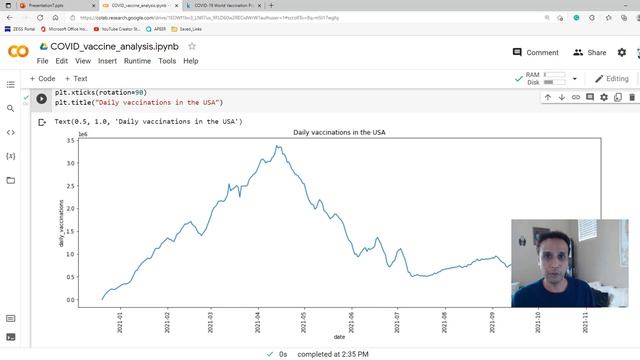The height and width of the screenshot is (360, 640).
Task: Copy link to cell icon
Action: click(576, 97)
